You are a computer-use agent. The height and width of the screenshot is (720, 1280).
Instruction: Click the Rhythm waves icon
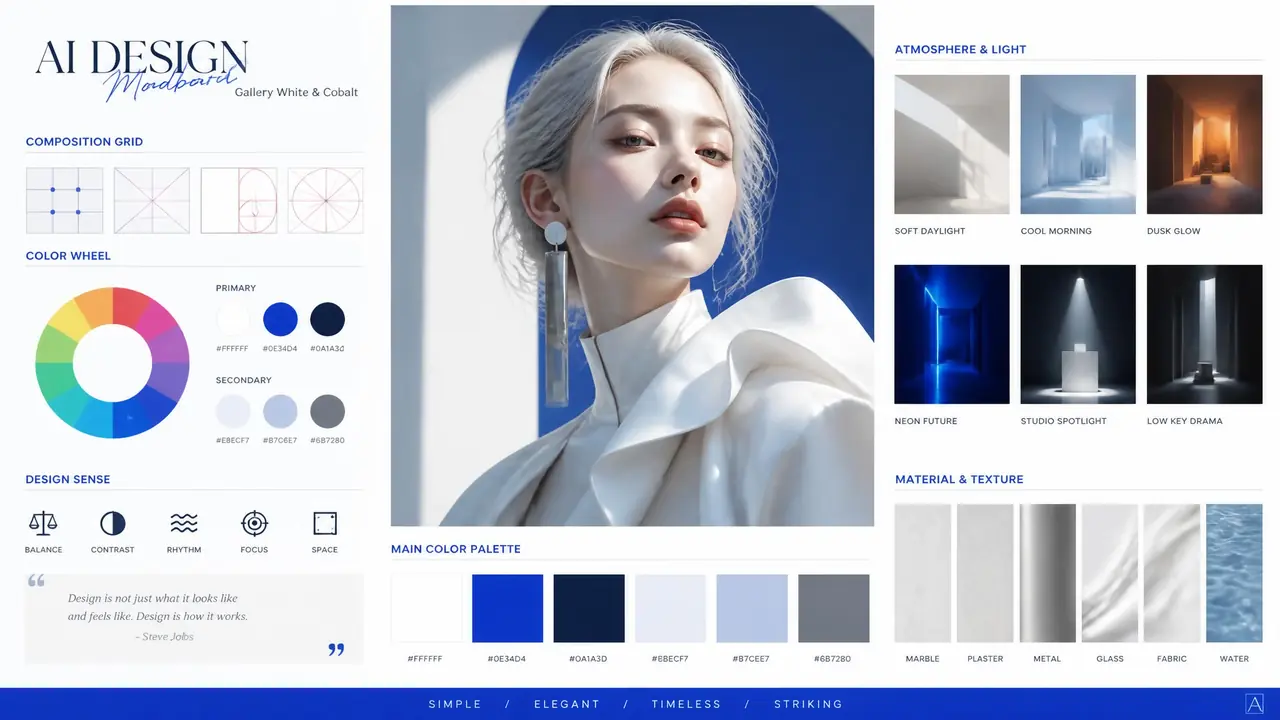[x=184, y=523]
